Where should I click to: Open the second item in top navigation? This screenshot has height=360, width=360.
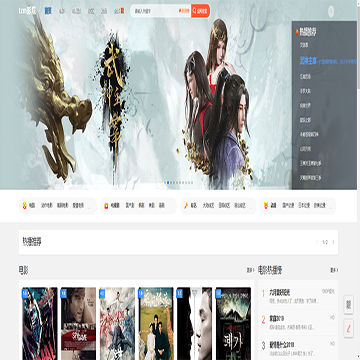[62, 11]
